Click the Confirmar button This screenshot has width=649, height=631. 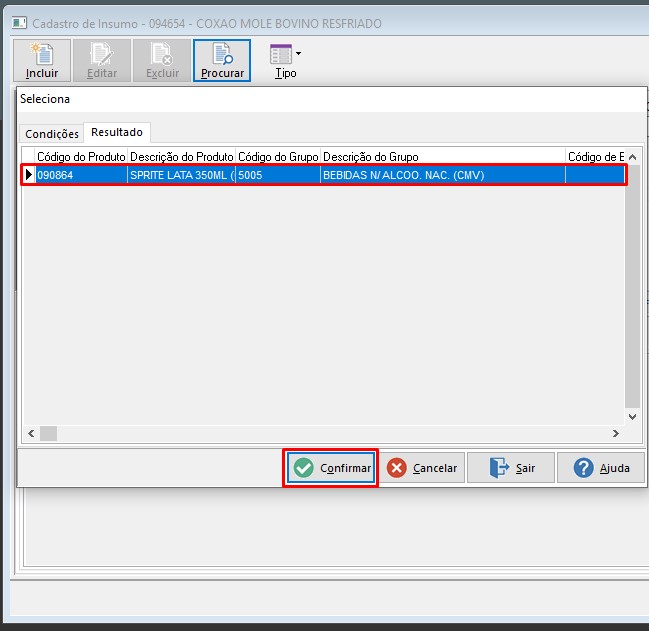tap(331, 468)
